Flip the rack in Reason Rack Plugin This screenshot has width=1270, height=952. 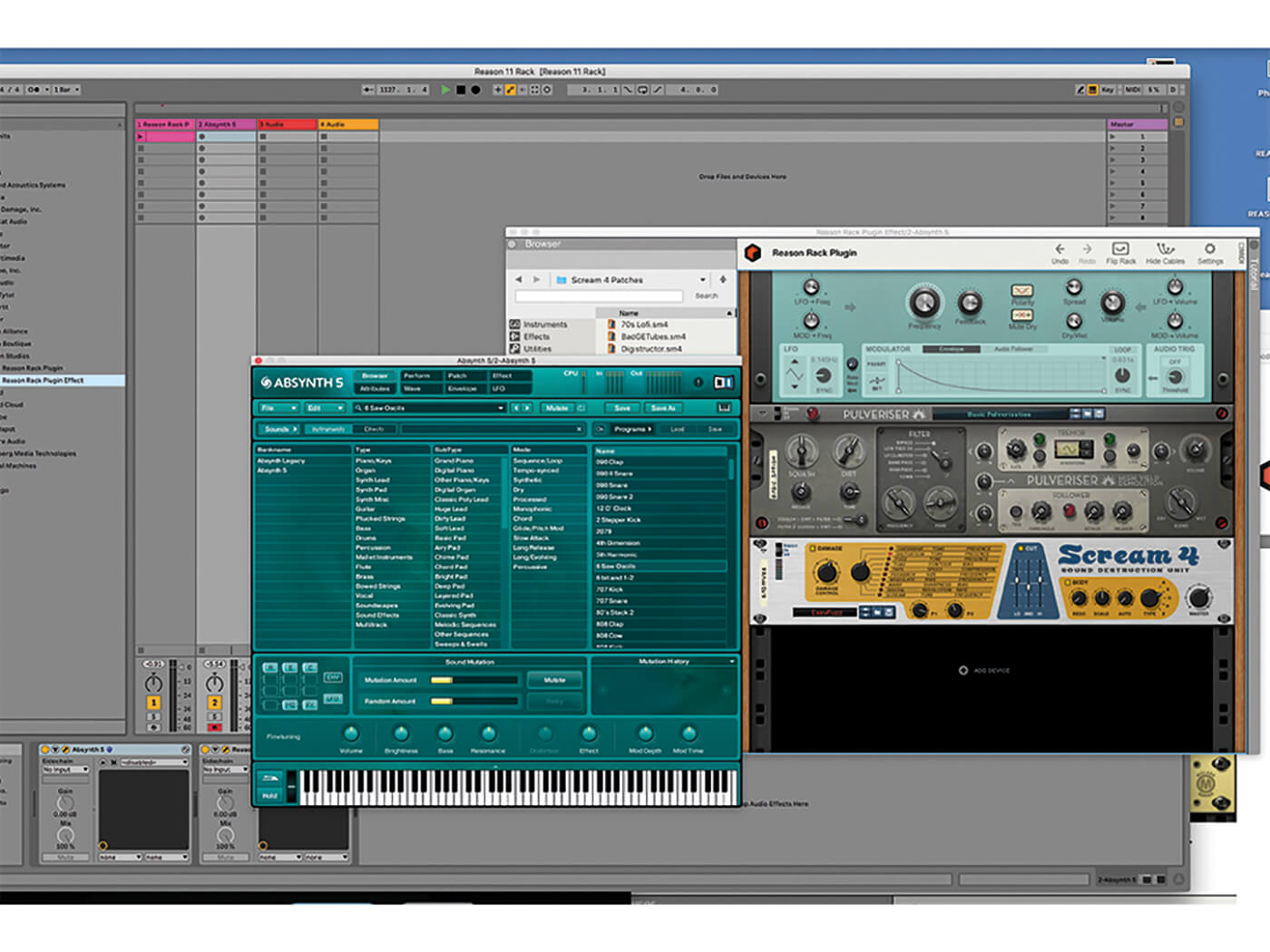pos(1122,252)
